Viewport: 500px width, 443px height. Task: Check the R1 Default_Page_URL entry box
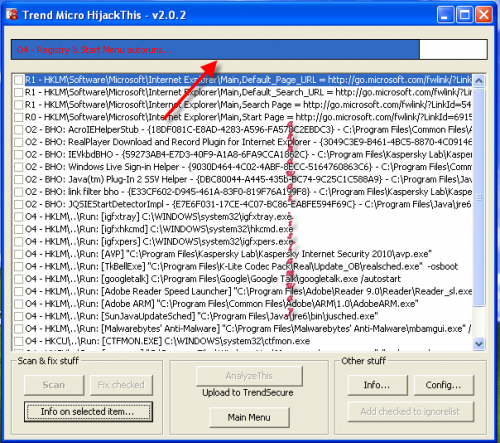click(19, 80)
